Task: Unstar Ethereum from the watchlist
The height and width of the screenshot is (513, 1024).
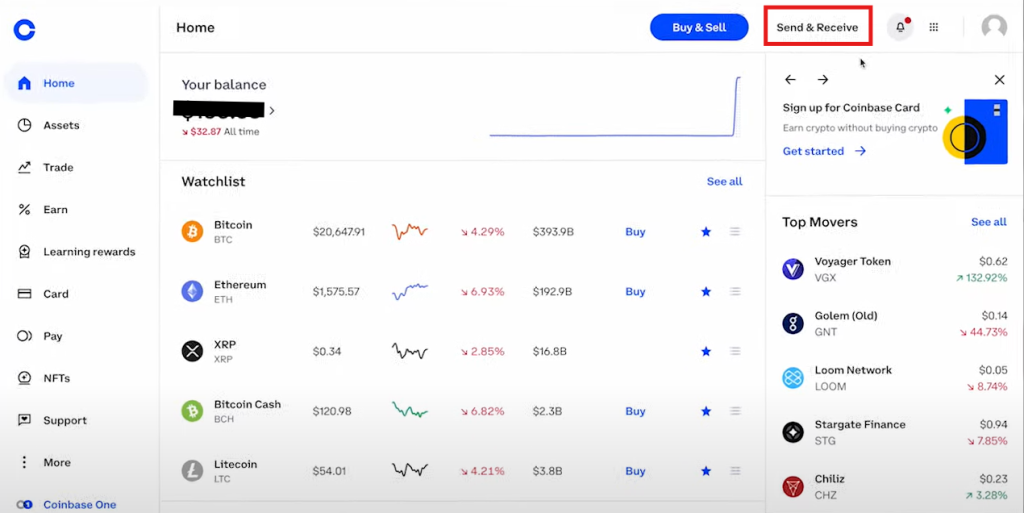Action: click(706, 292)
